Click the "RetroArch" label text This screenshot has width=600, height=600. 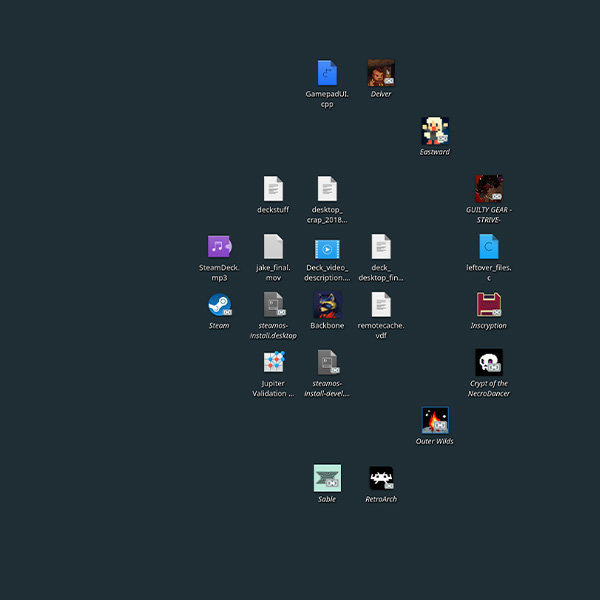(x=381, y=499)
